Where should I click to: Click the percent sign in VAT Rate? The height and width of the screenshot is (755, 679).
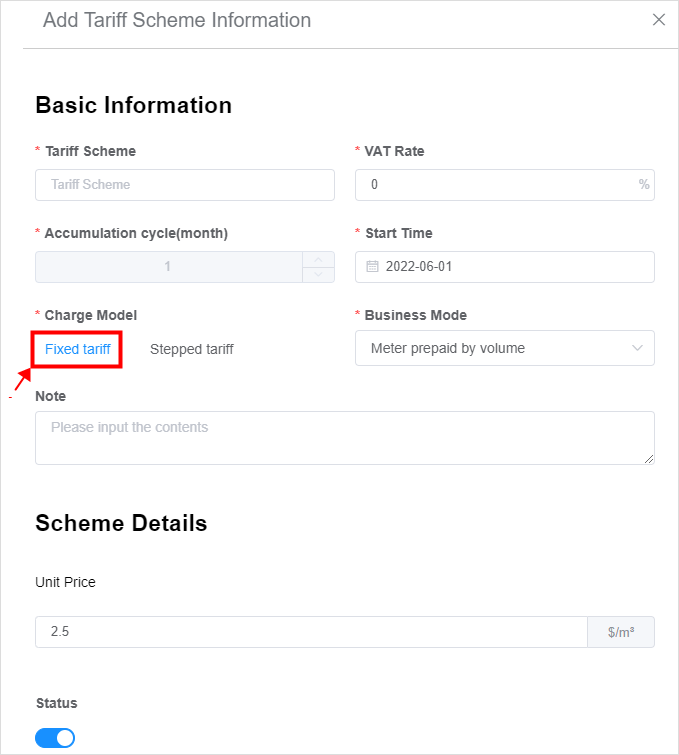pos(644,184)
